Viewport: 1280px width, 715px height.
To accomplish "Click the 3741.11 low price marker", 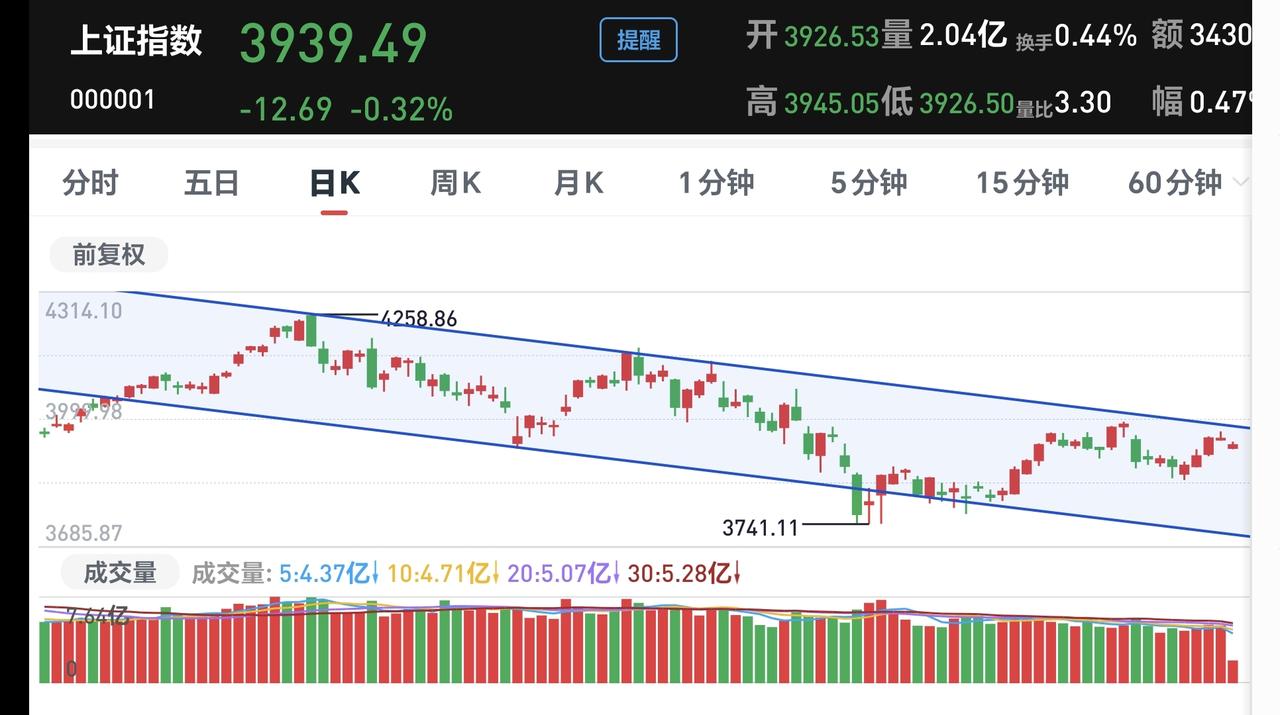I will tap(761, 527).
